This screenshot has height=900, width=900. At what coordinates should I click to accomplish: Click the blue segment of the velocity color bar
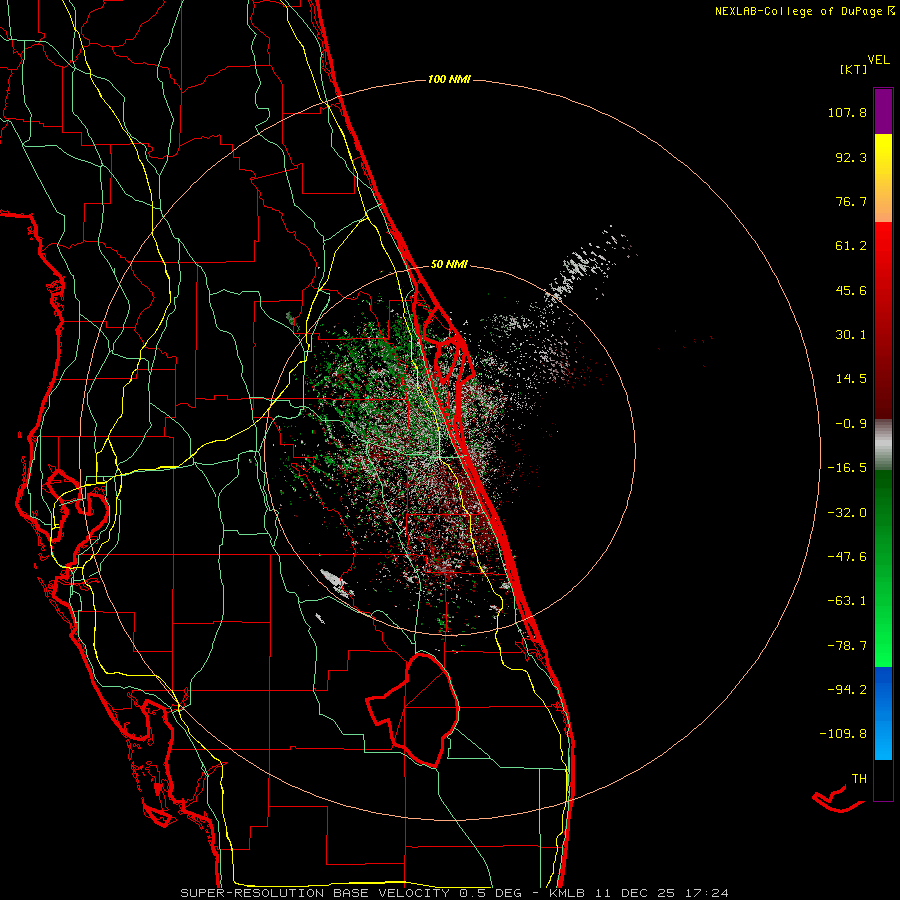tap(883, 713)
